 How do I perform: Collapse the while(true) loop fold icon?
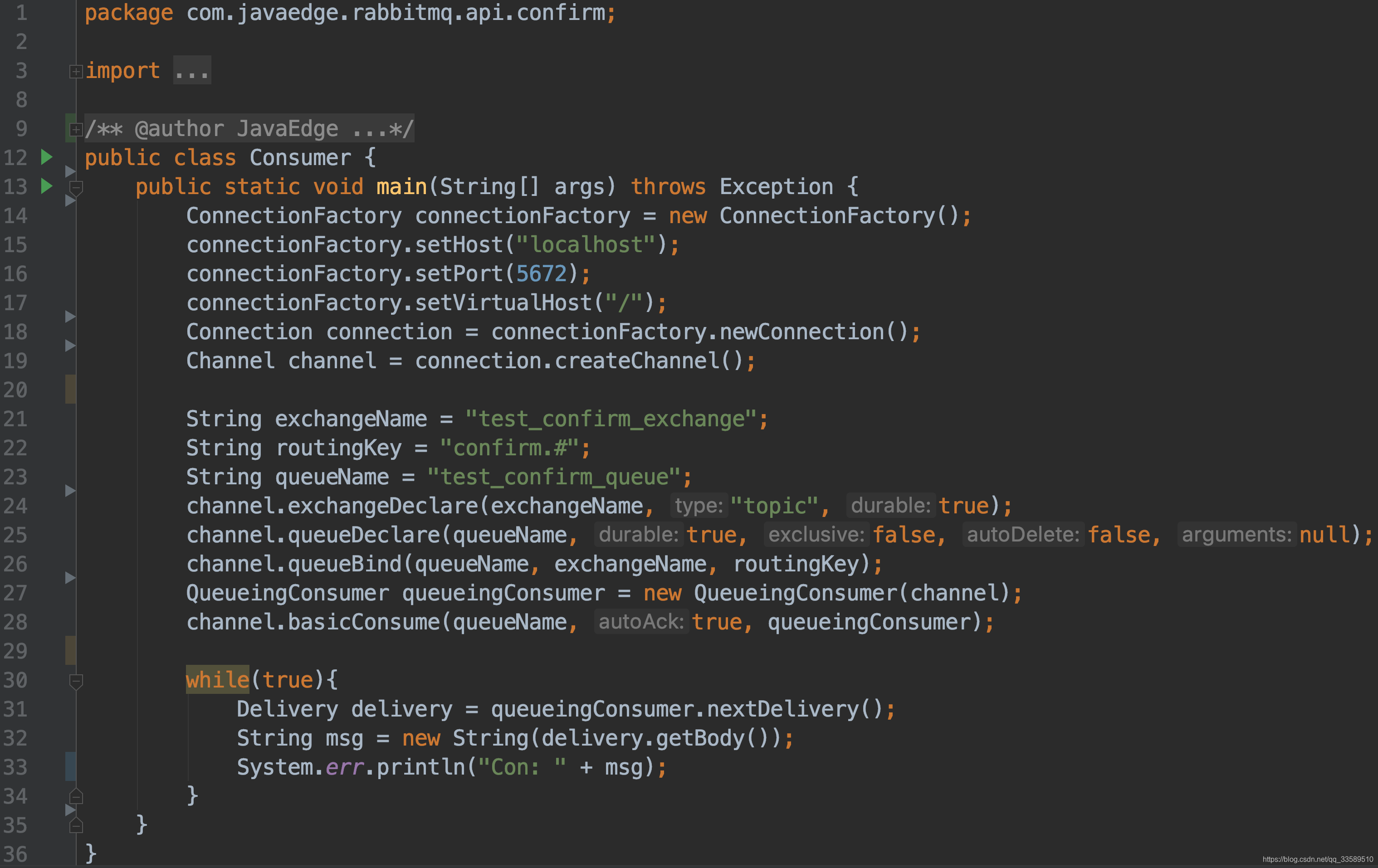(76, 681)
